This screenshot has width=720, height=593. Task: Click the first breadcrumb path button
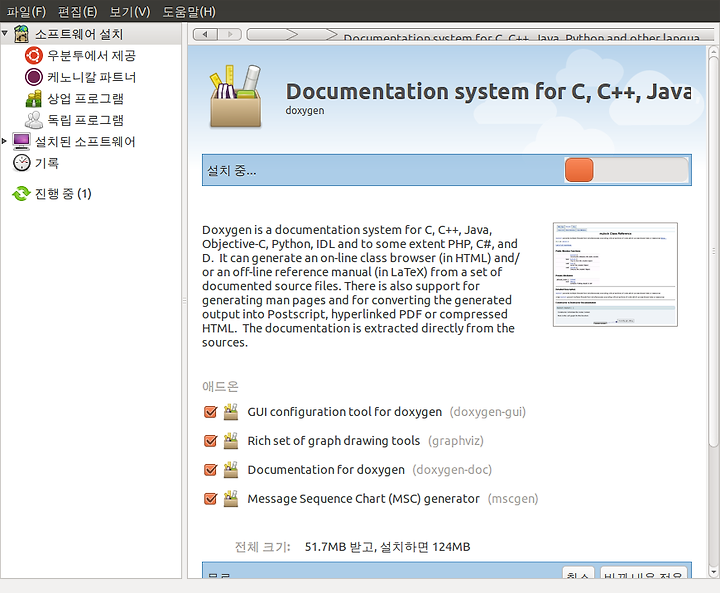click(272, 34)
